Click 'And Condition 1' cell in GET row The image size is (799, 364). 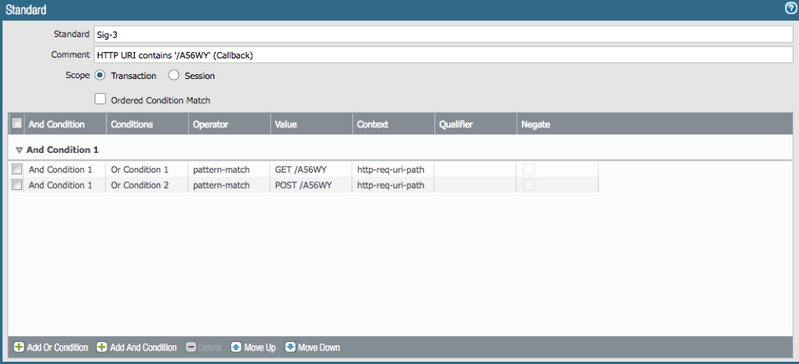(x=65, y=169)
